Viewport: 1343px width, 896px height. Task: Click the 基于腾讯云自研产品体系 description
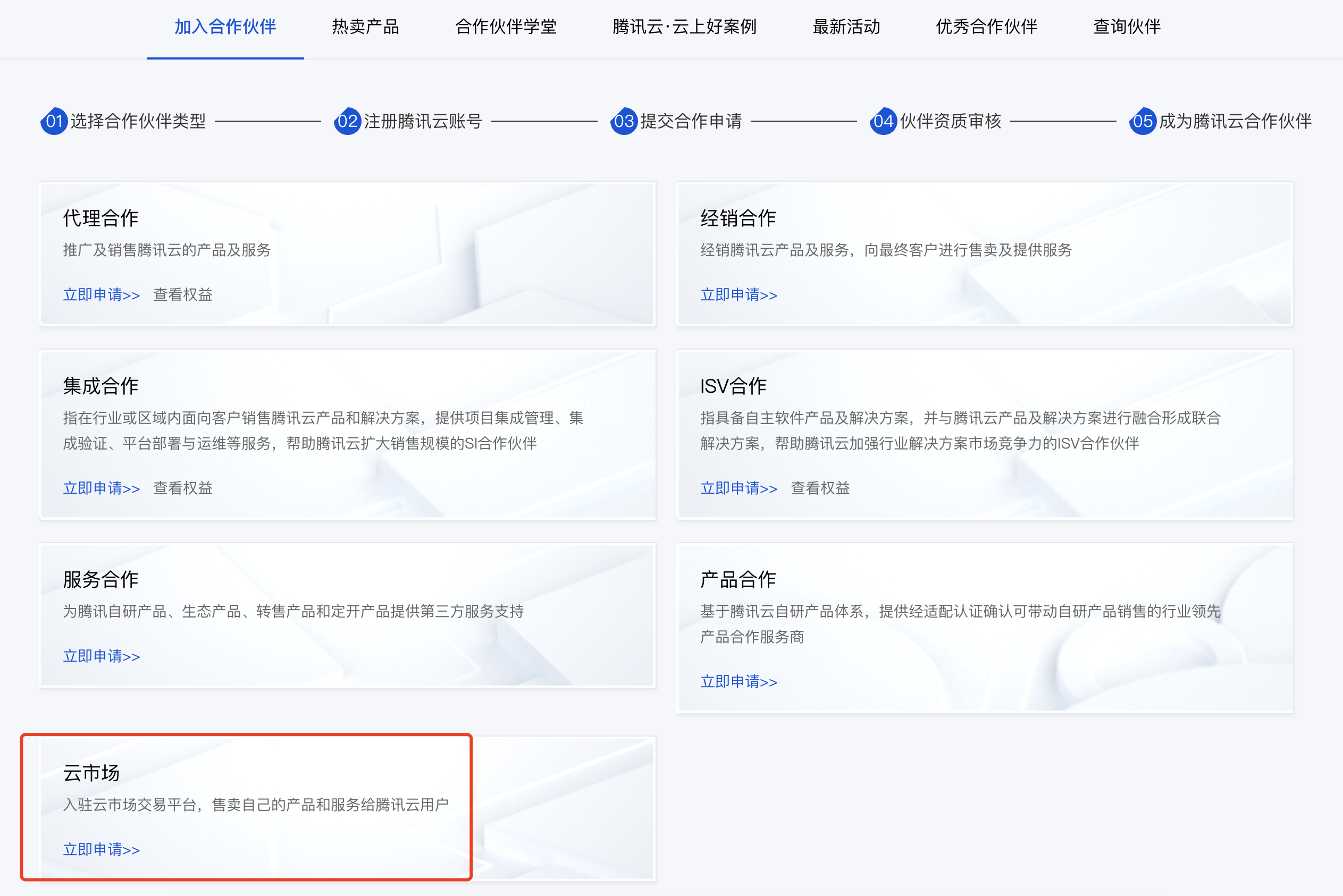click(961, 624)
